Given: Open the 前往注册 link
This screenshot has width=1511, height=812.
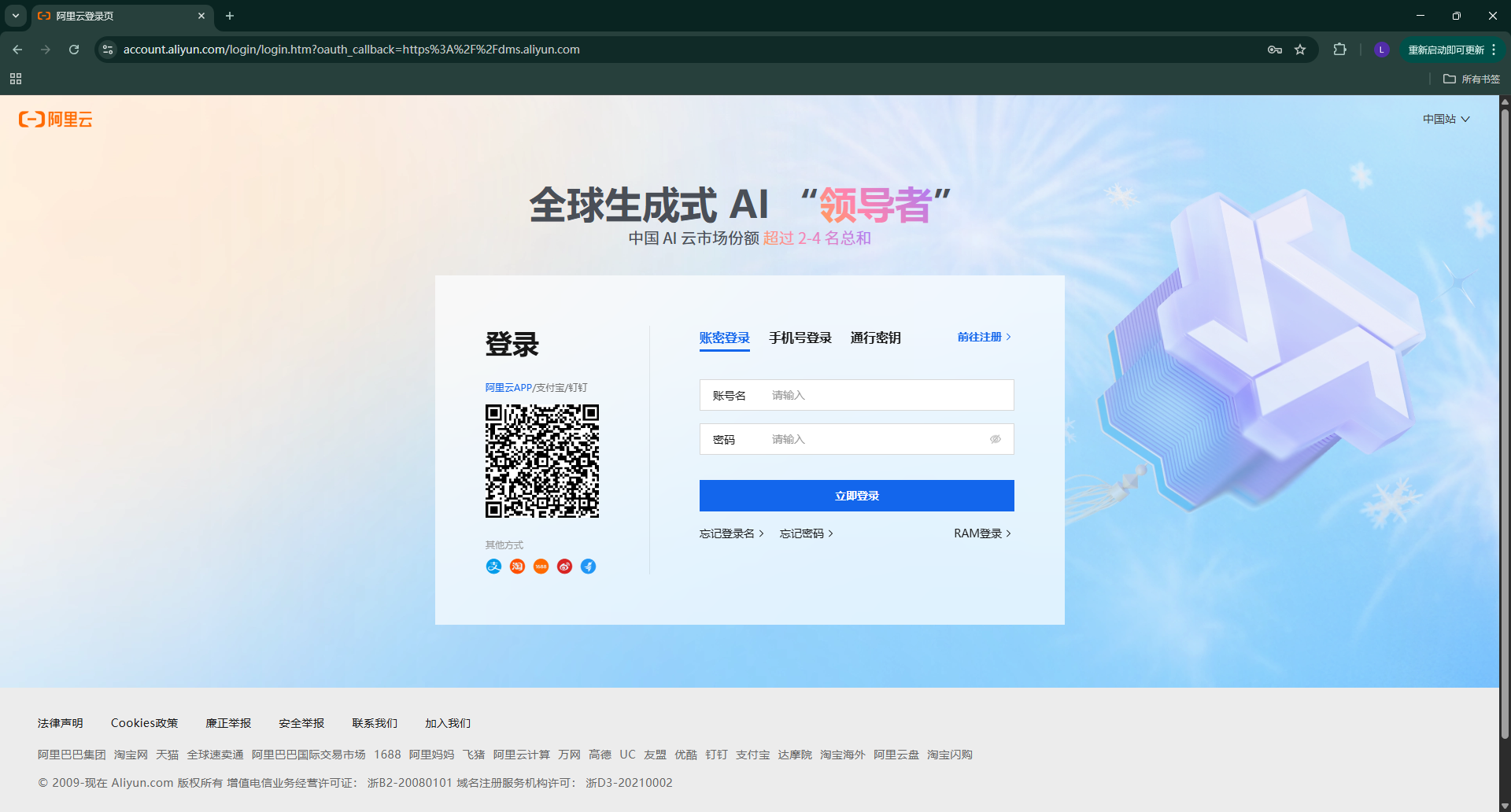Looking at the screenshot, I should pos(985,337).
